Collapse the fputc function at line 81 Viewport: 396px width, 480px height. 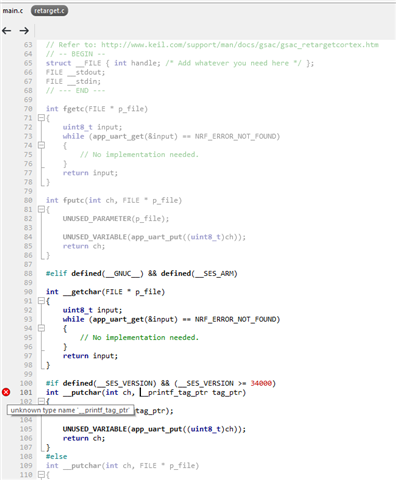[41, 209]
